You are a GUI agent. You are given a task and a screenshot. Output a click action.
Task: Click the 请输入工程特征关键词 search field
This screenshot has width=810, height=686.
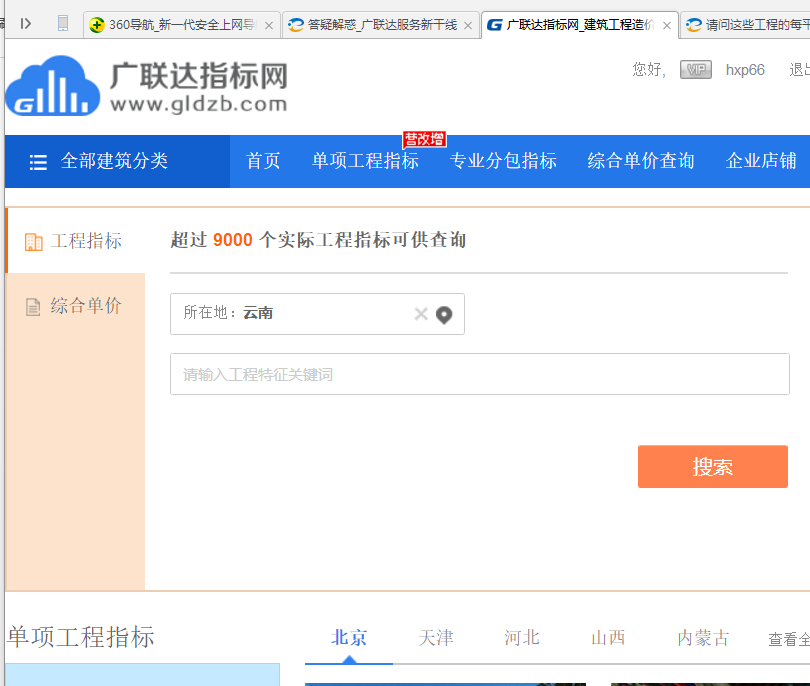[479, 374]
